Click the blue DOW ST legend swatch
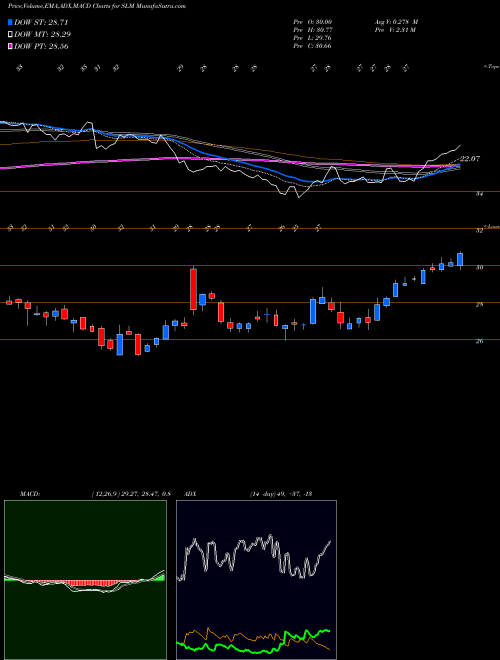The width and height of the screenshot is (500, 660). [x=11, y=22]
